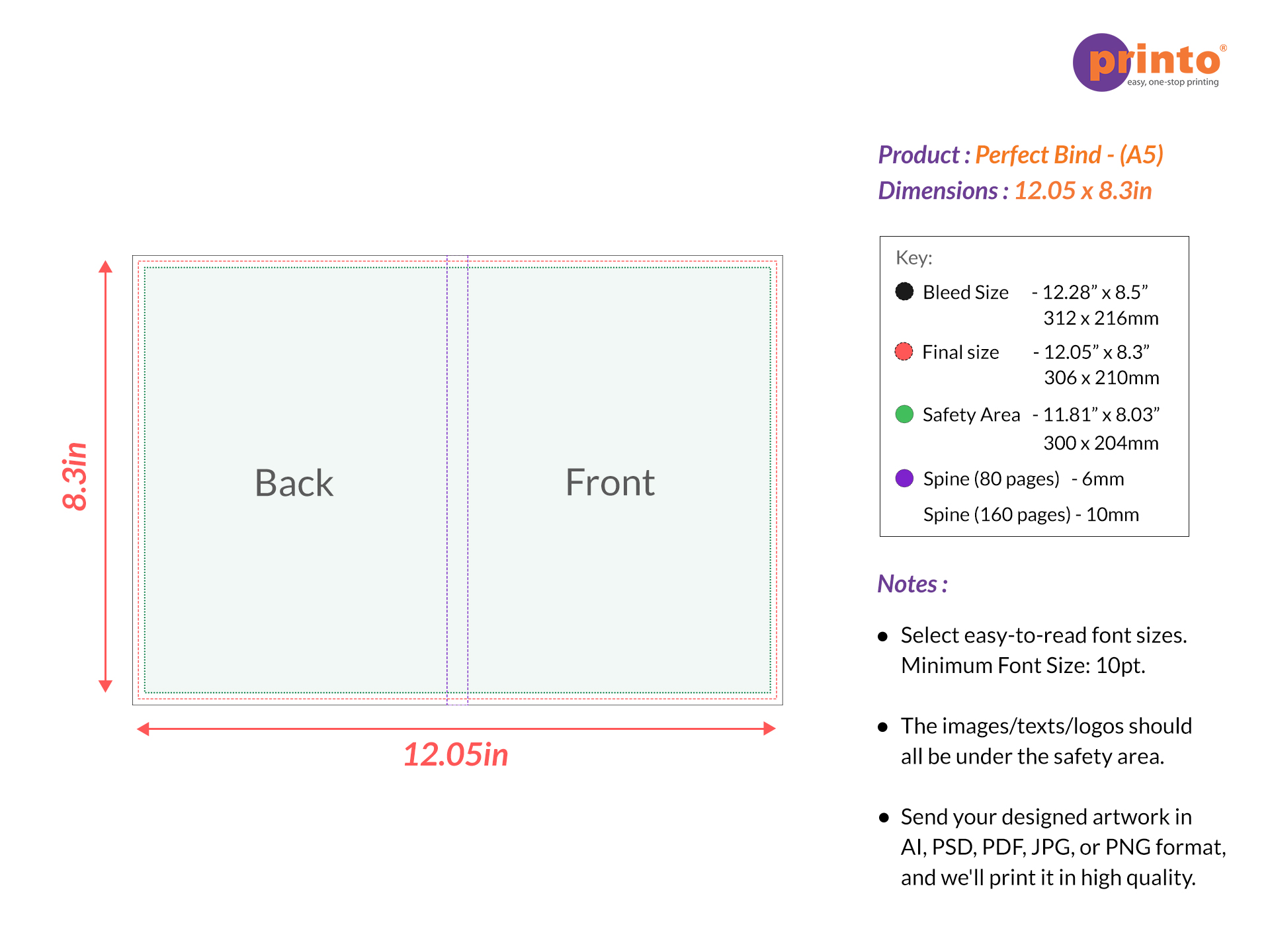Click the Dimensions 12.05 x 8.3in heading

click(1015, 190)
